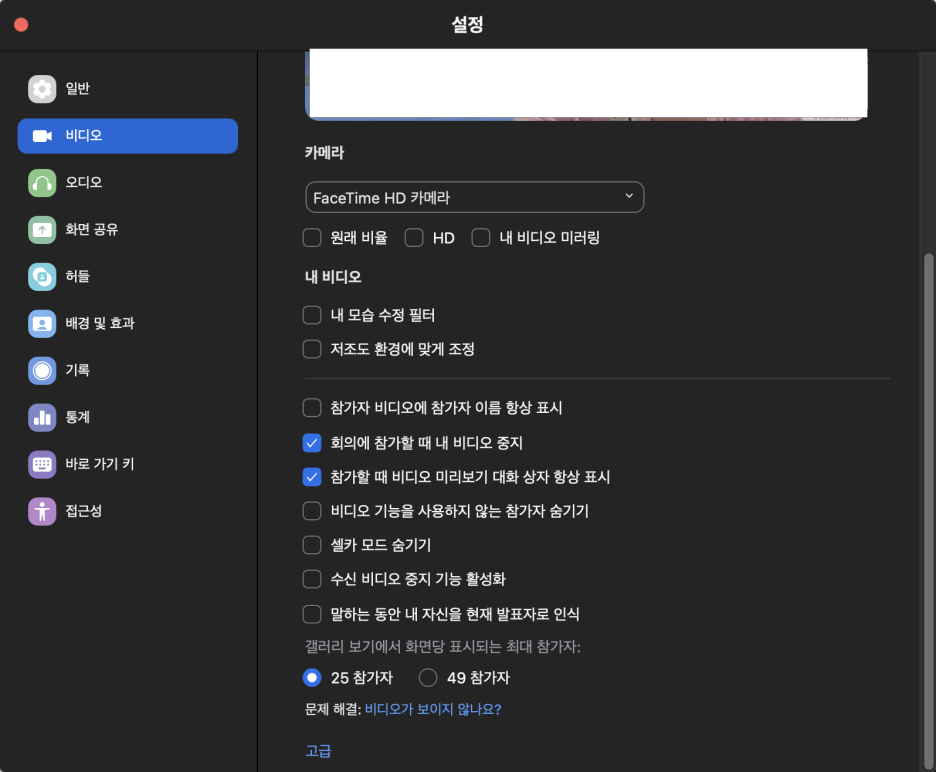
Task: Click the 접근성 accessibility icon
Action: (42, 512)
